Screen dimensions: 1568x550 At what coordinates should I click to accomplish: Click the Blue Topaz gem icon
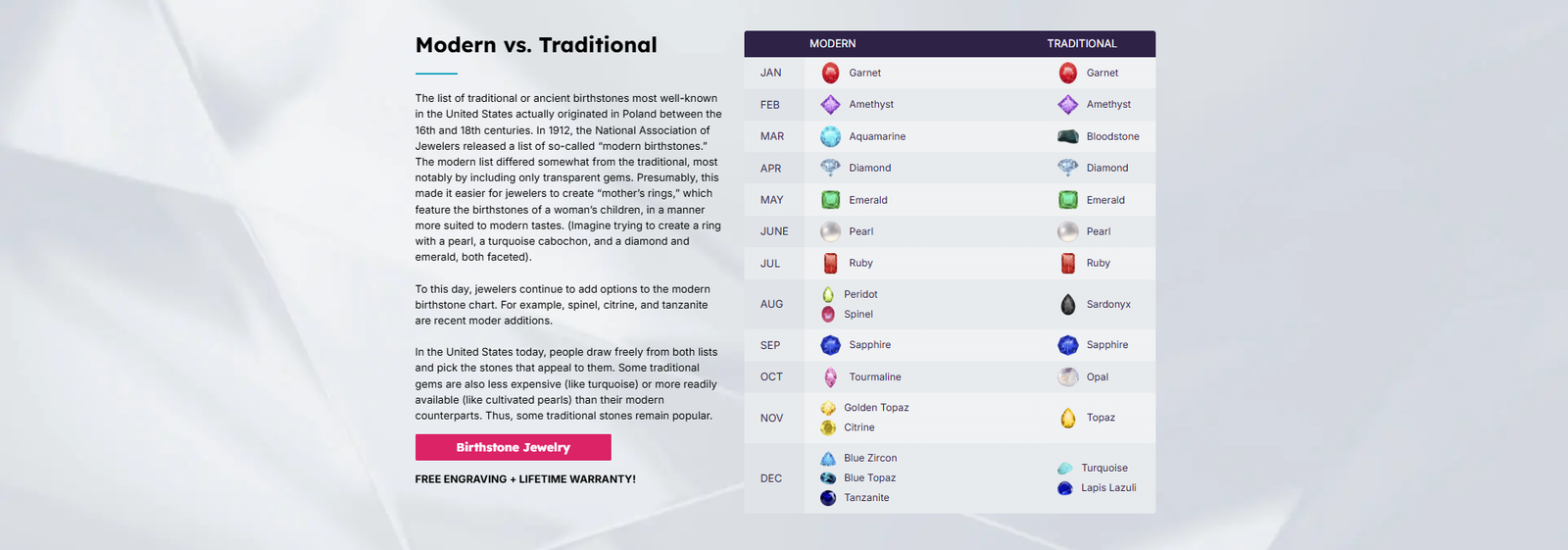828,477
